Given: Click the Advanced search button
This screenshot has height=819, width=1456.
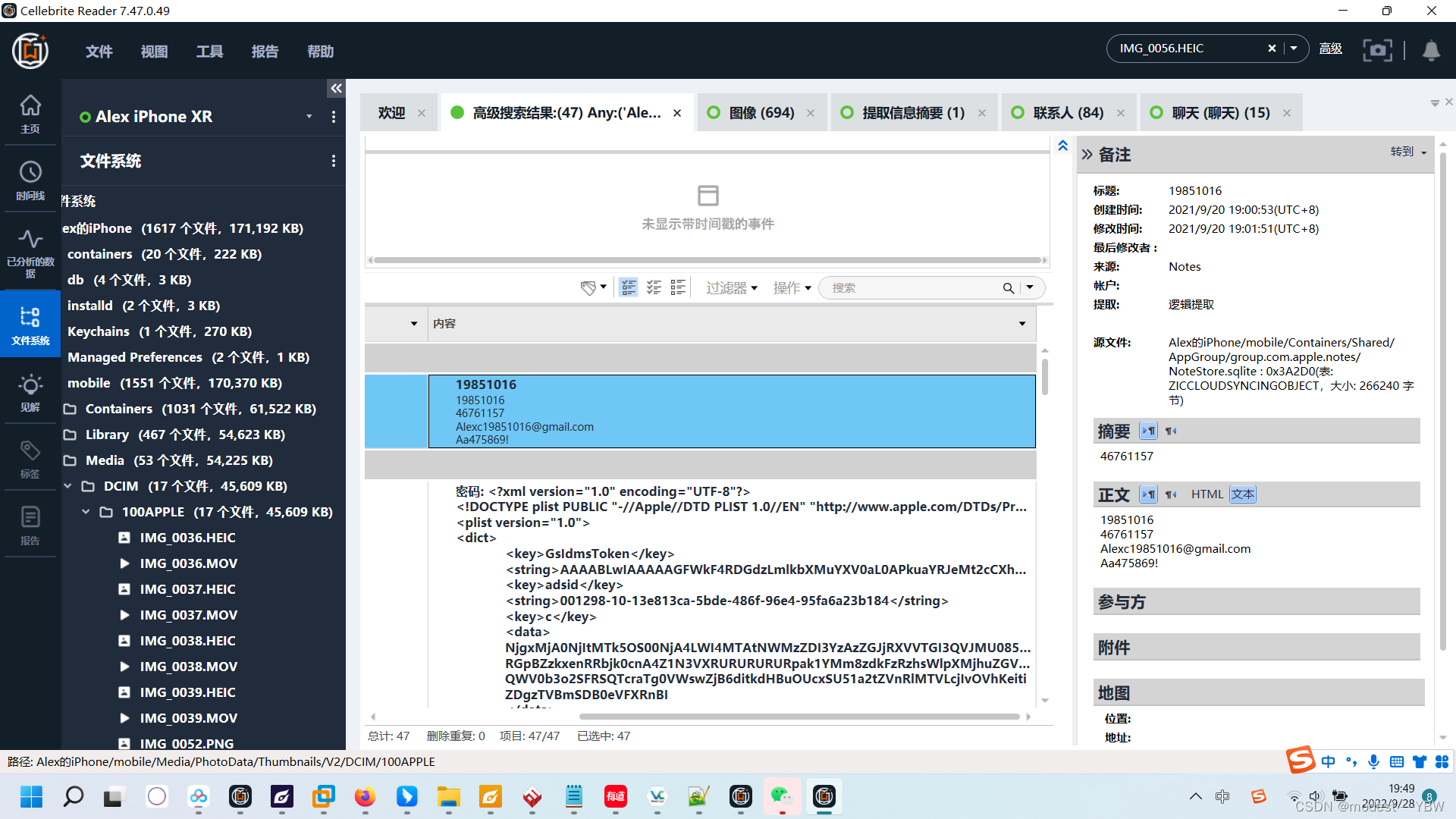Looking at the screenshot, I should tap(1330, 49).
